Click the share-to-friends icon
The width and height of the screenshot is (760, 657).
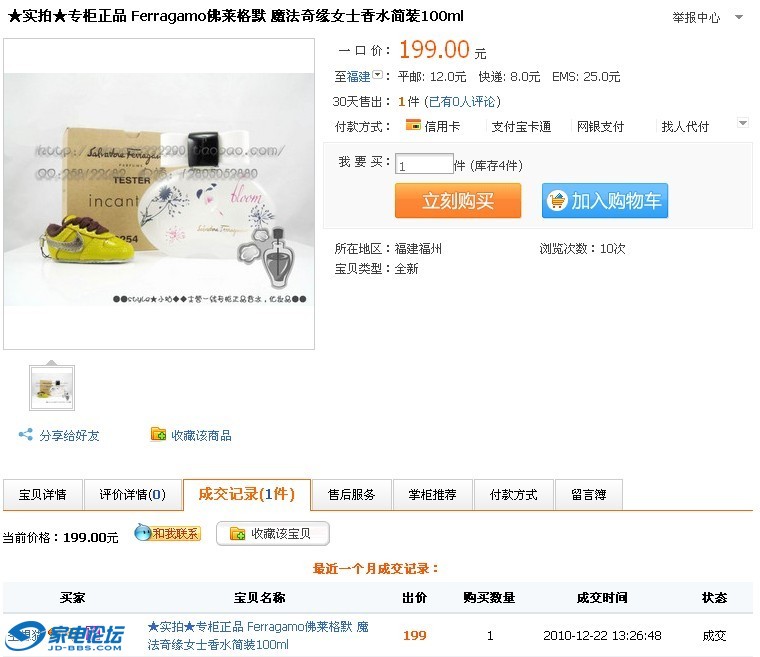click(x=26, y=434)
